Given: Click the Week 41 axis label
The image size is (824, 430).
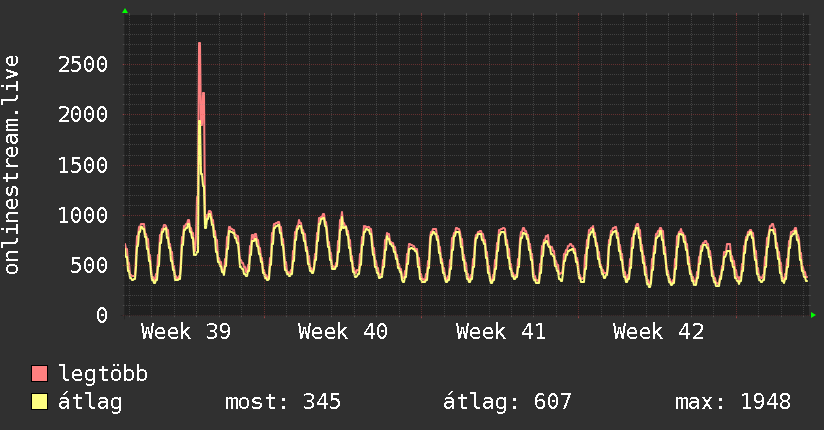Looking at the screenshot, I should click(x=501, y=332).
